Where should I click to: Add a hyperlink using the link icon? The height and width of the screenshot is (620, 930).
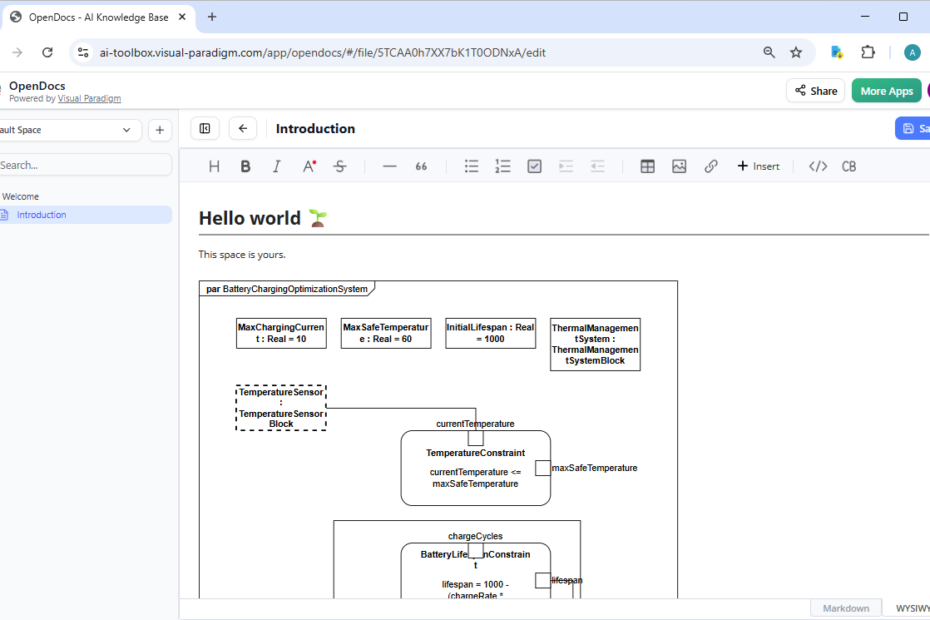[x=711, y=166]
